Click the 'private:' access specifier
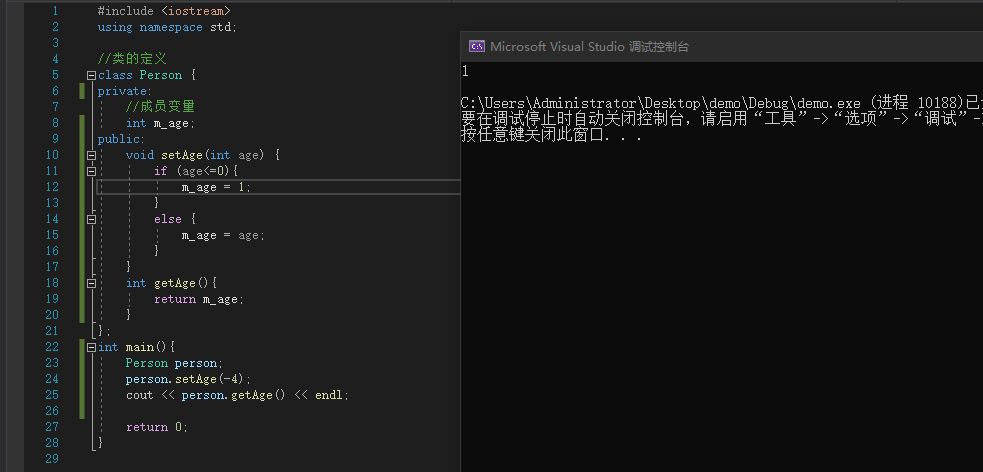The height and width of the screenshot is (472, 983). pyautogui.click(x=123, y=91)
